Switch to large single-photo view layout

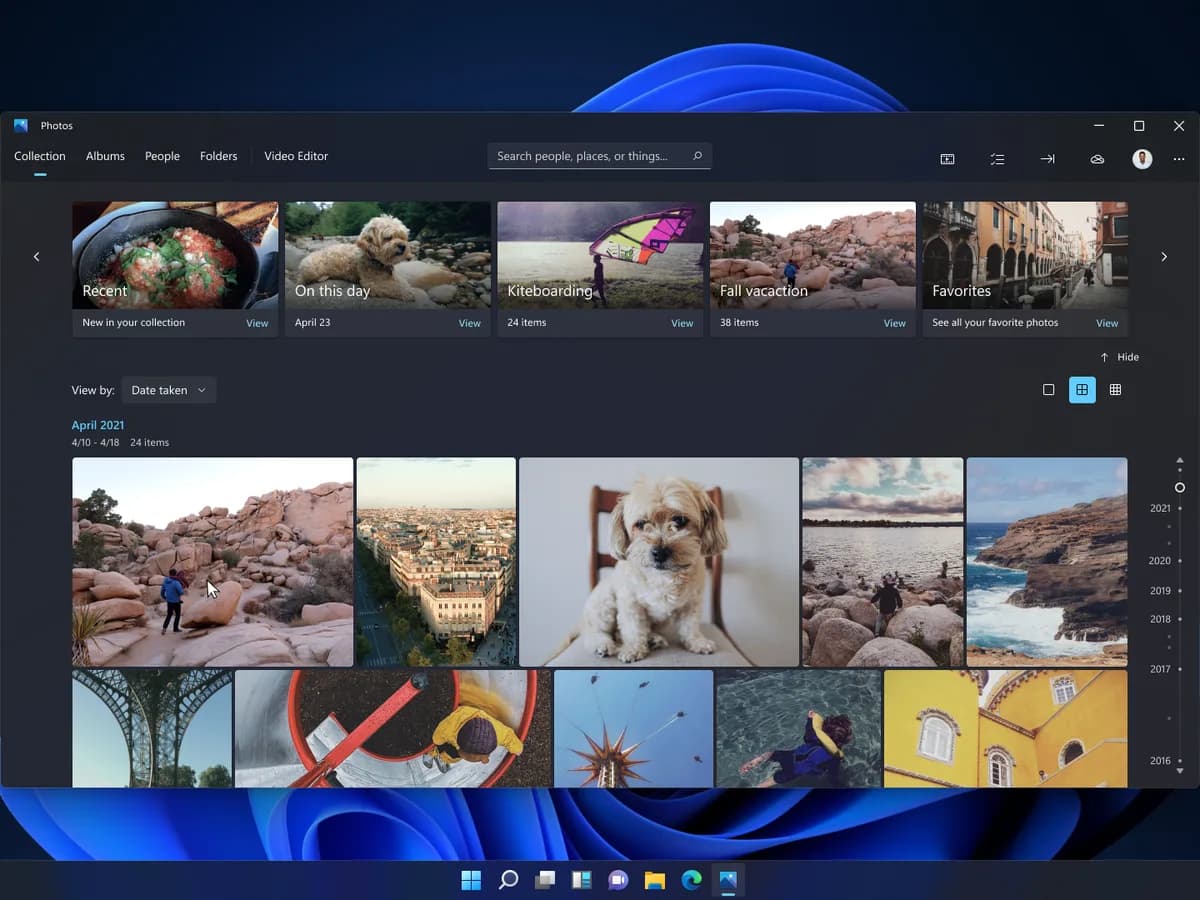tap(1048, 390)
